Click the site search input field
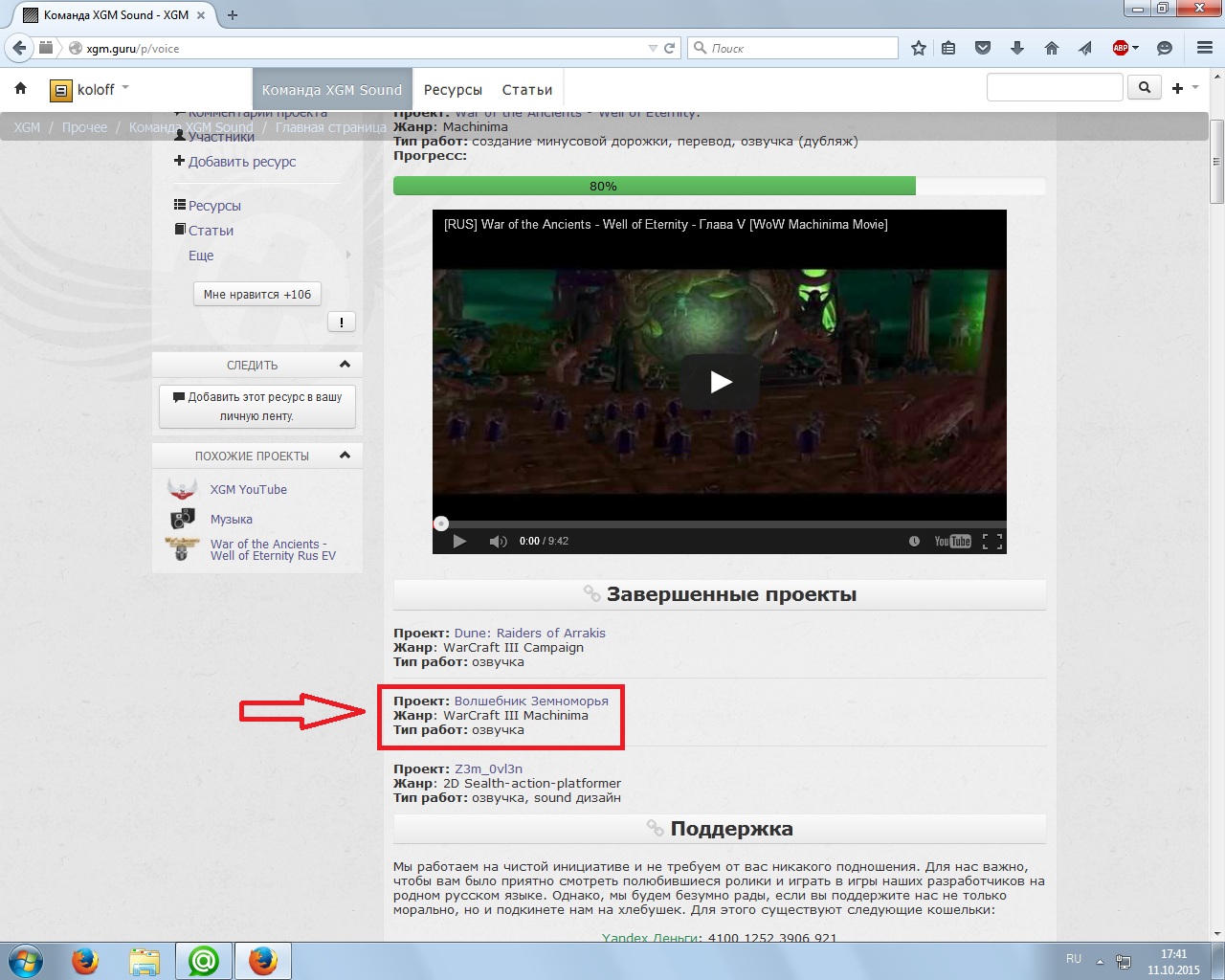 click(x=1055, y=88)
